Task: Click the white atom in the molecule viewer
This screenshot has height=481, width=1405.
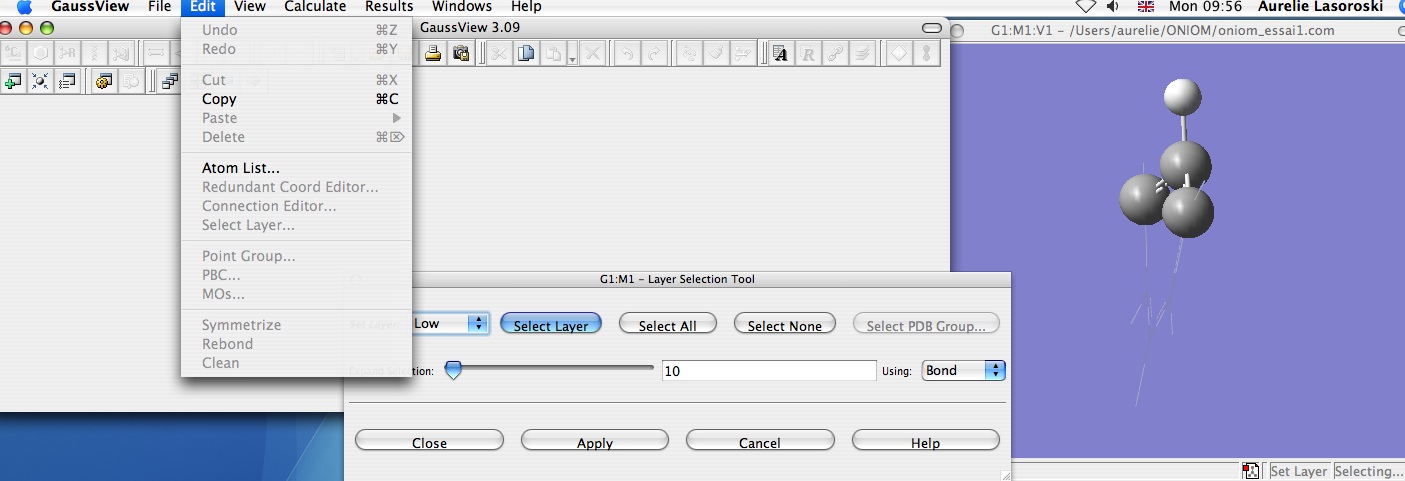Action: click(1183, 97)
